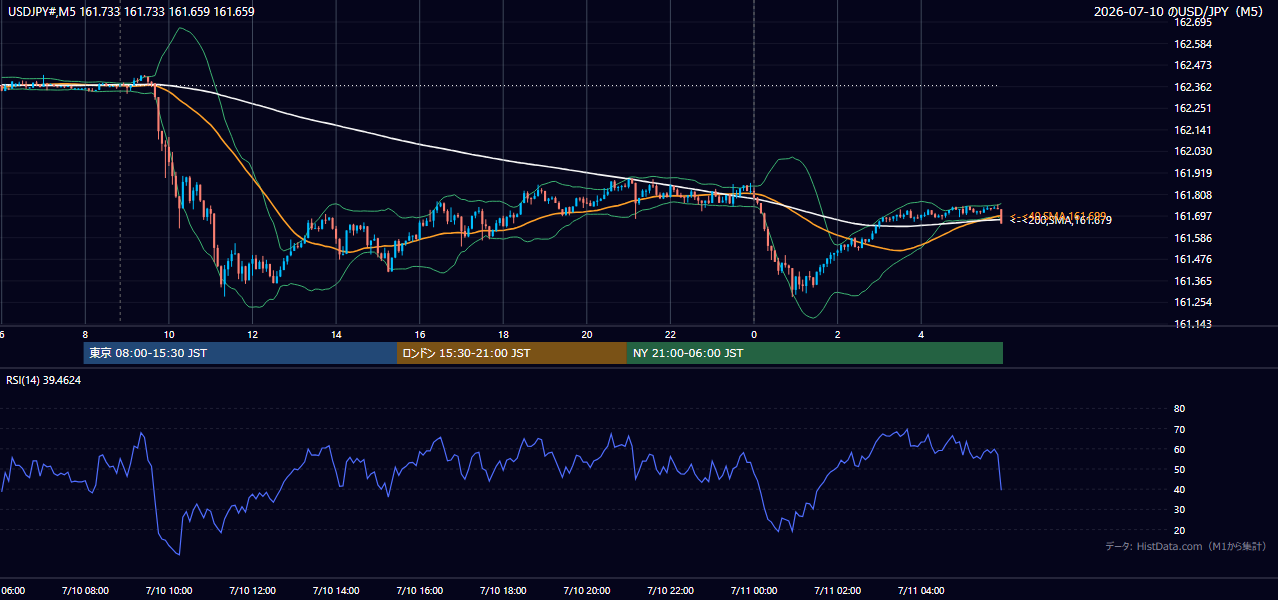Image resolution: width=1278 pixels, height=600 pixels.
Task: Click hour tick 22 under price chart
Action: tap(671, 335)
